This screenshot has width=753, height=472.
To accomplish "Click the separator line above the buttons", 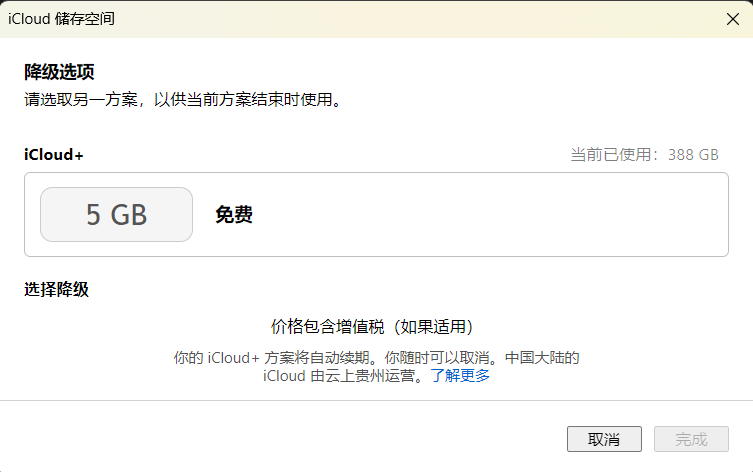I will (x=376, y=401).
